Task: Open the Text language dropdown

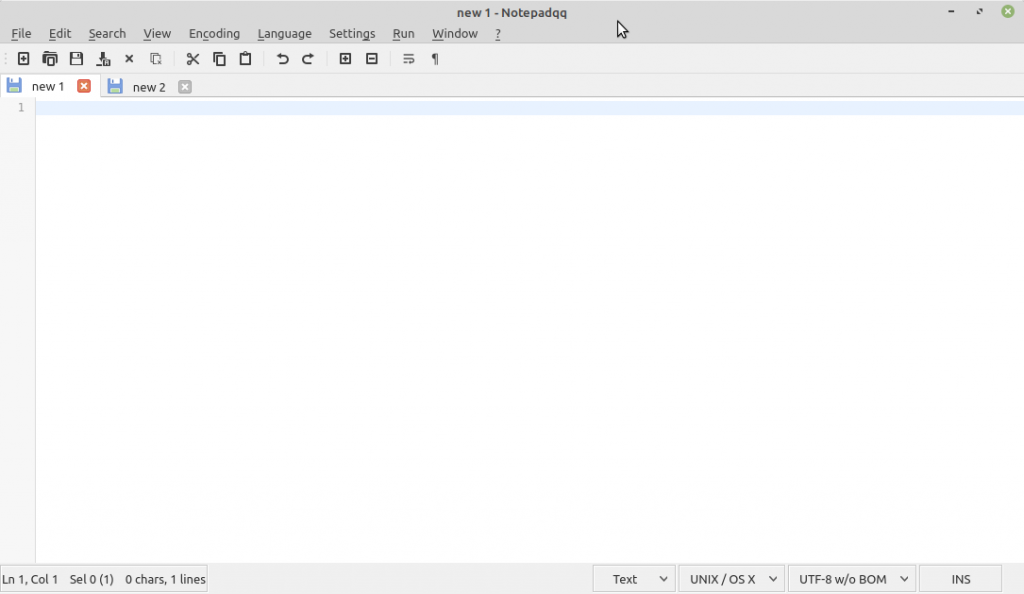Action: coord(634,579)
